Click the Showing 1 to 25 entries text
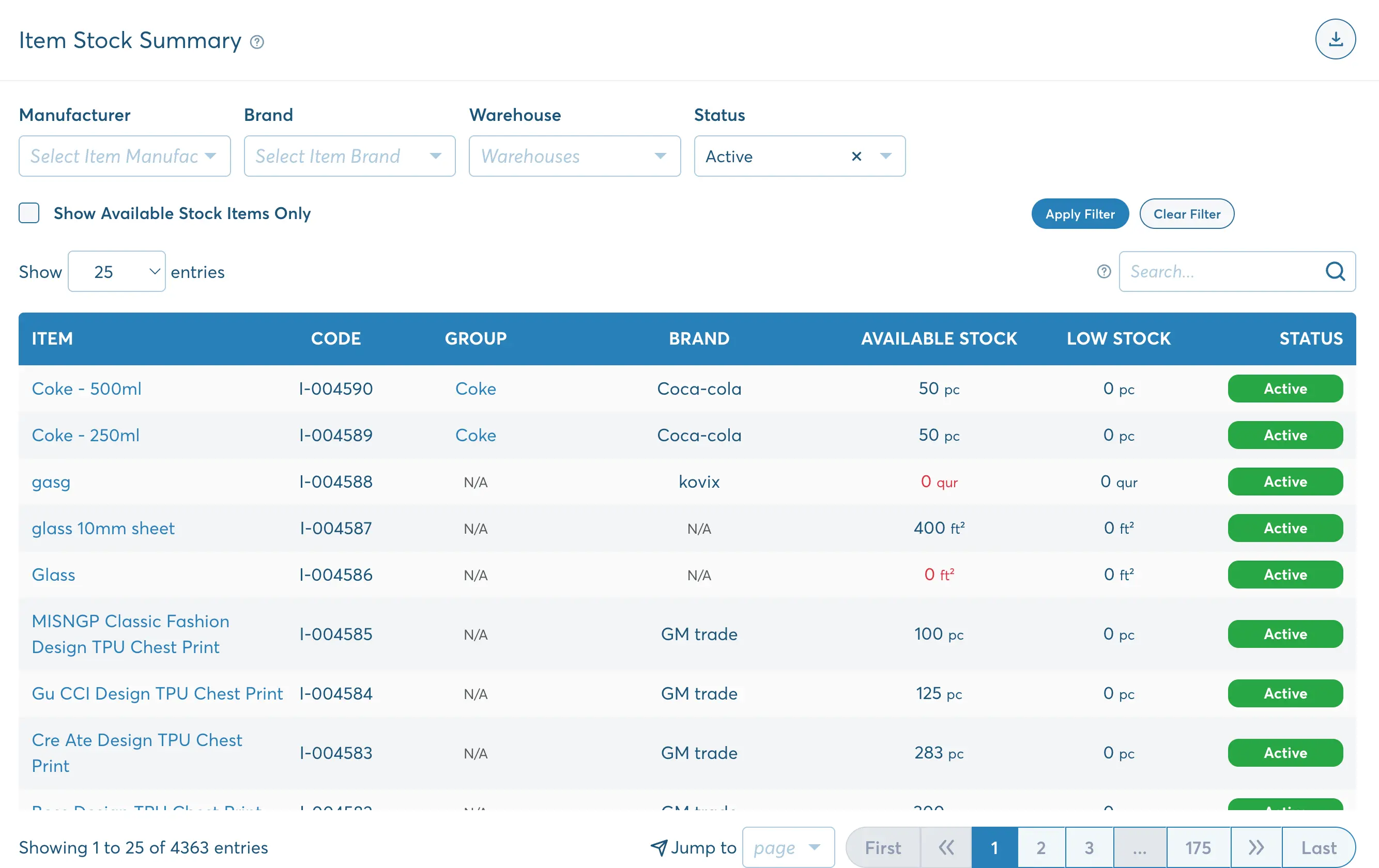The width and height of the screenshot is (1379, 868). point(143,847)
